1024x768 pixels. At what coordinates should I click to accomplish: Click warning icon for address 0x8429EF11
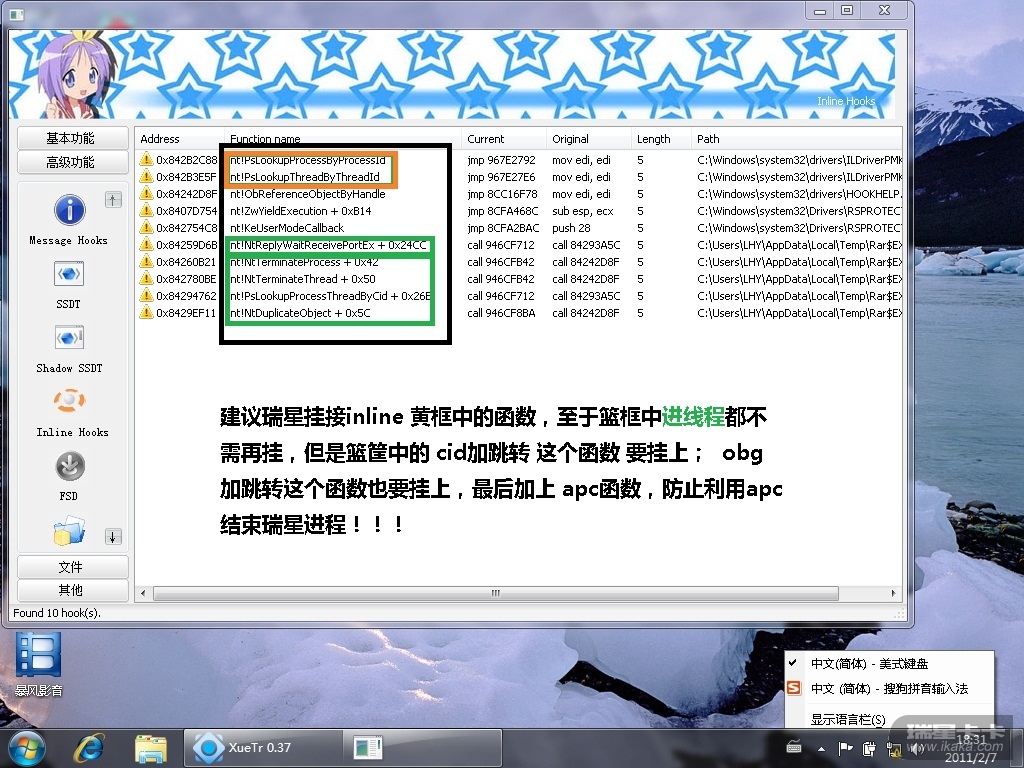(146, 312)
